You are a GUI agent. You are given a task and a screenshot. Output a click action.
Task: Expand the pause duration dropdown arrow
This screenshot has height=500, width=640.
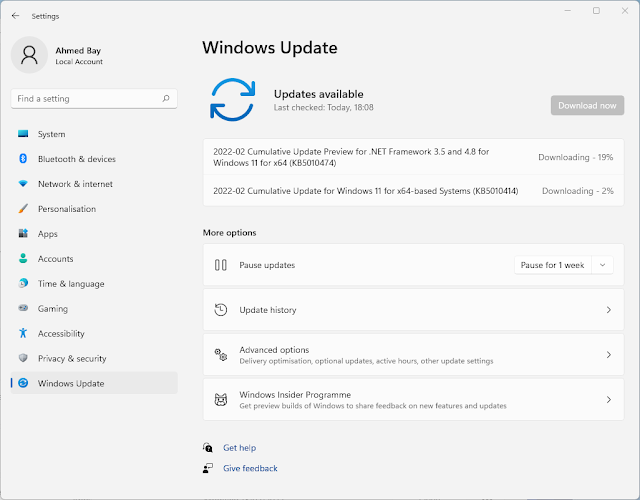click(602, 265)
